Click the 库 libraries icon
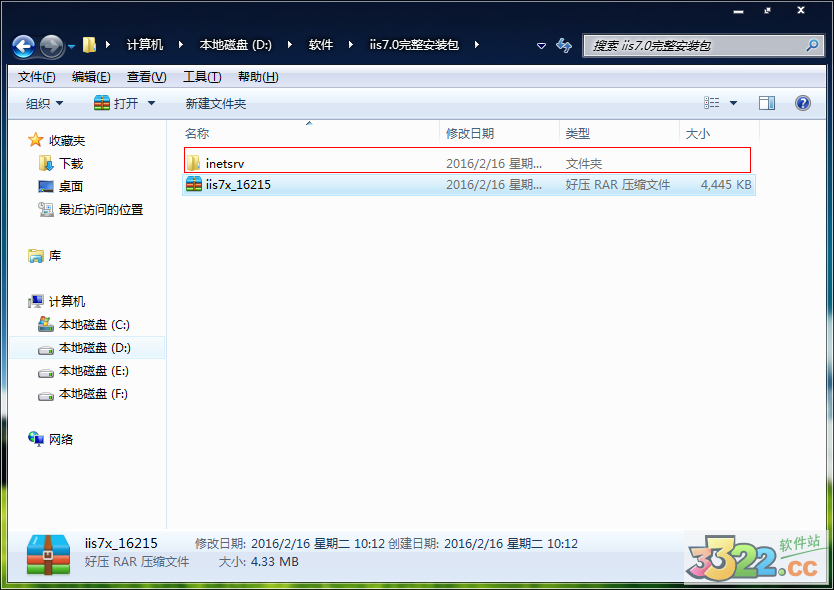 (36, 256)
